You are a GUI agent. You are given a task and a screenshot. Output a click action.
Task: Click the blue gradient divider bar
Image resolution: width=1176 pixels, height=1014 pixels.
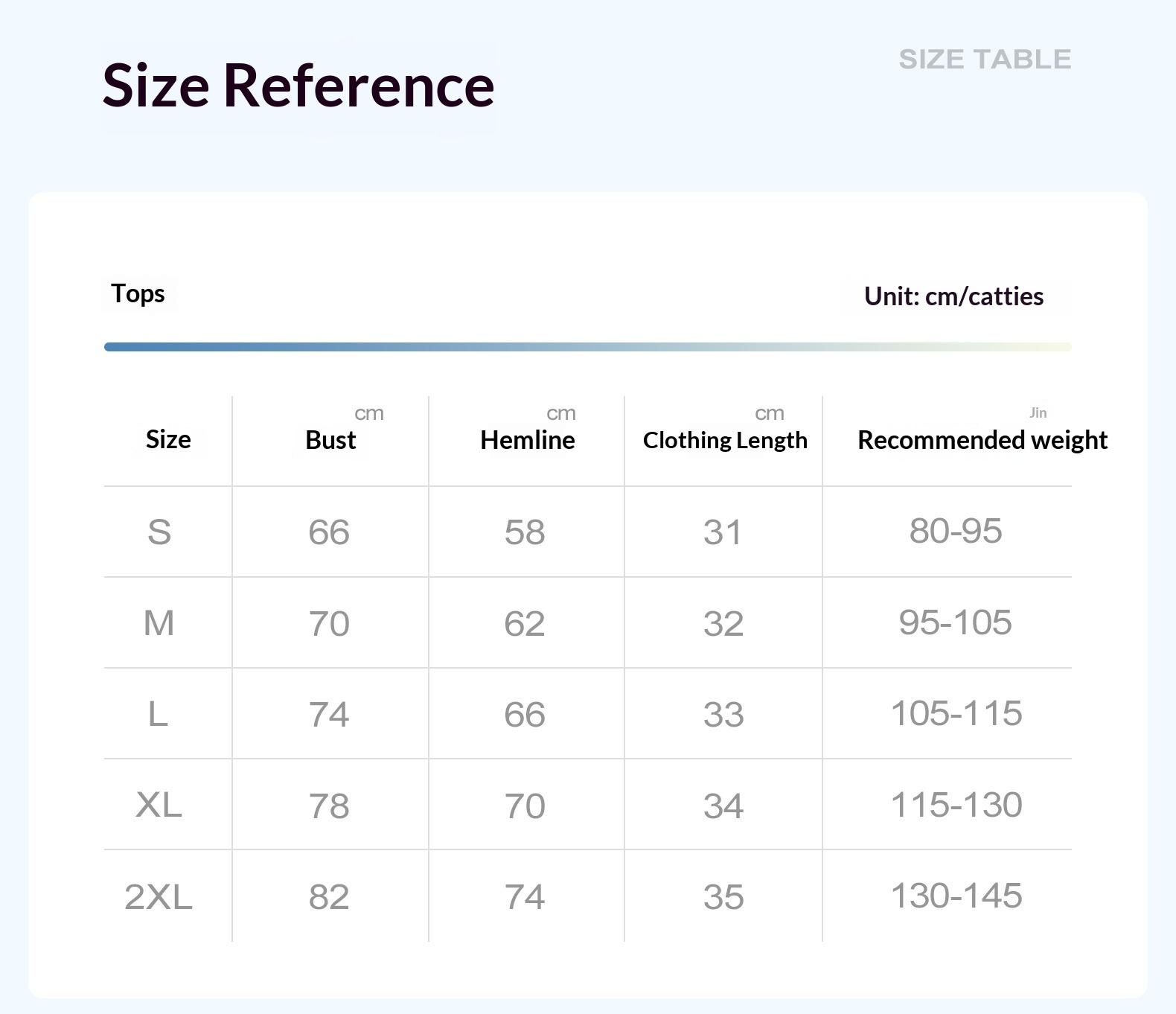[x=588, y=347]
